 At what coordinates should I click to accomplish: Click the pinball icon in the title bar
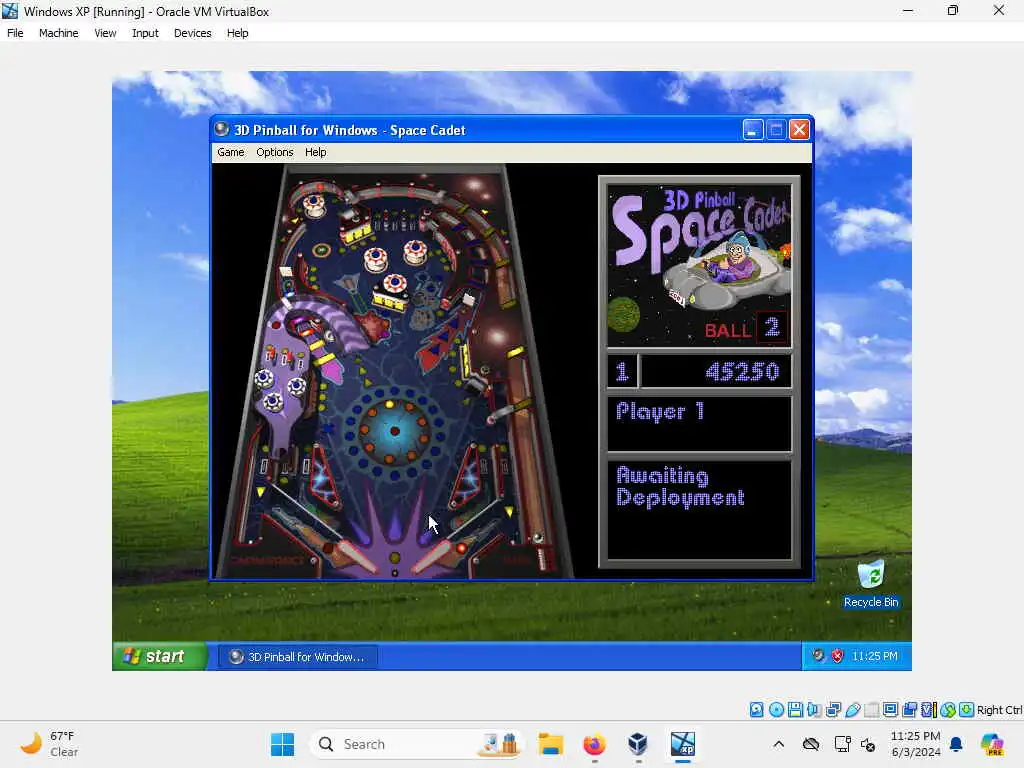222,129
